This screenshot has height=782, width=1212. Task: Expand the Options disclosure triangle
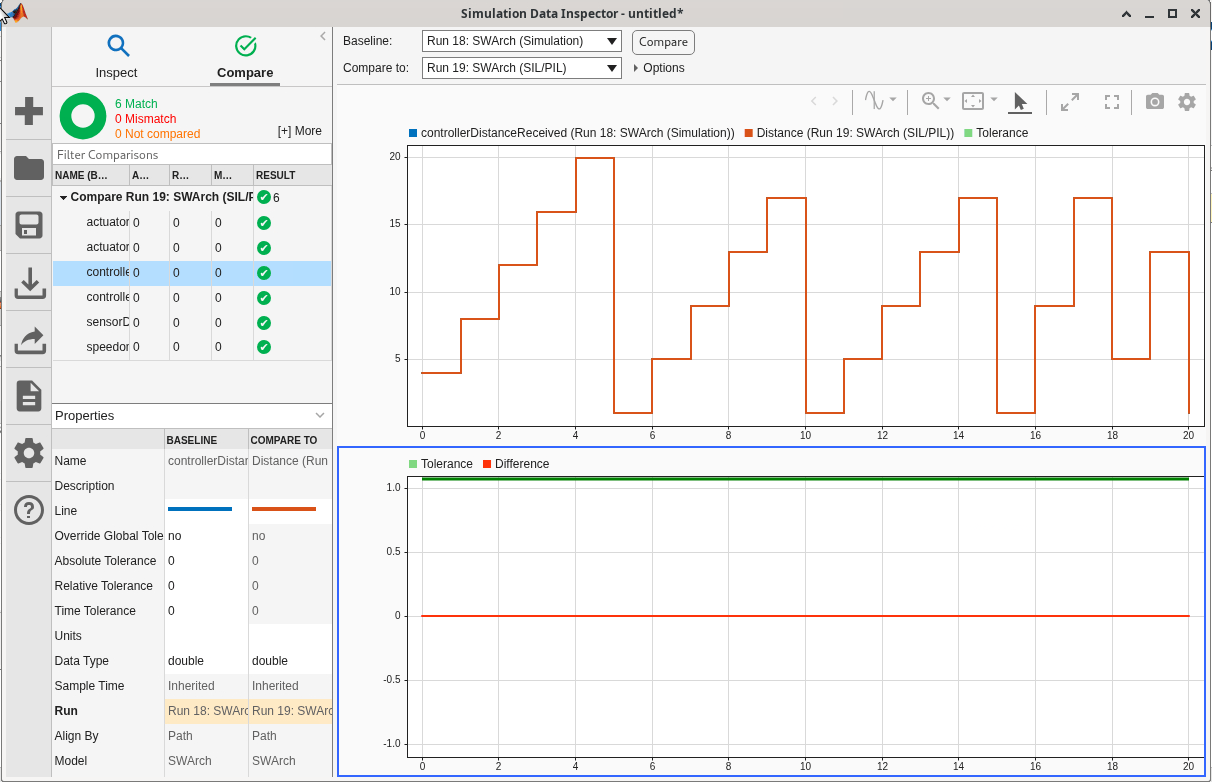point(635,68)
